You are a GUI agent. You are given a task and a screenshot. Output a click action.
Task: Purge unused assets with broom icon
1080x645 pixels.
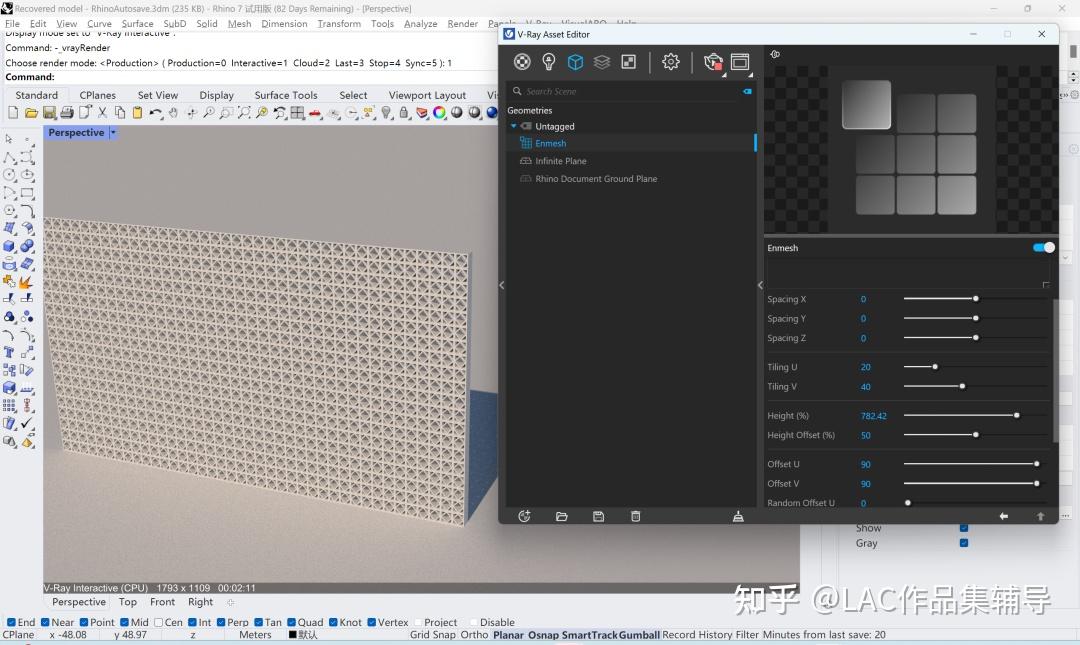tap(738, 516)
